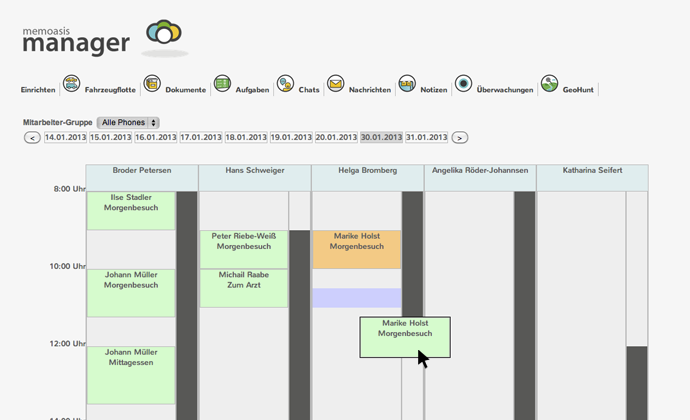Go to next dates with > button
This screenshot has width=690, height=420.
459,138
